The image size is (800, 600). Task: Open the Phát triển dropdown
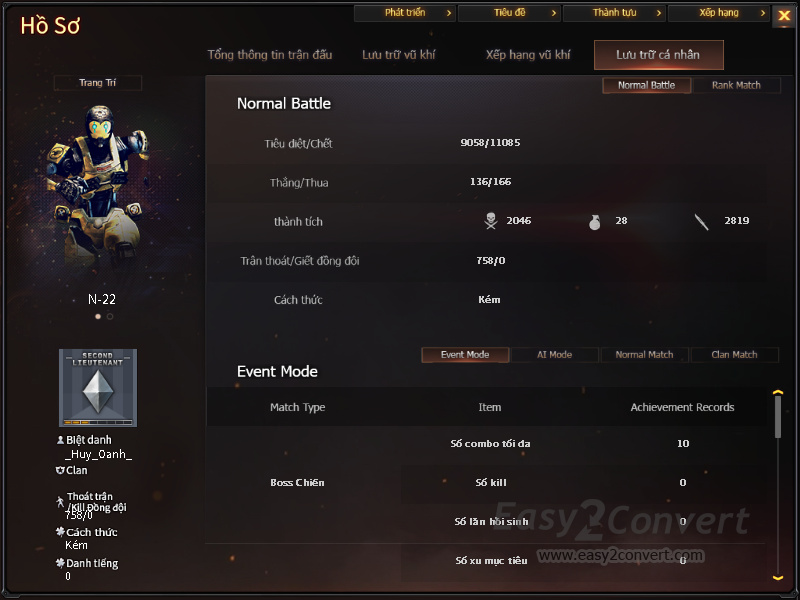pyautogui.click(x=405, y=13)
